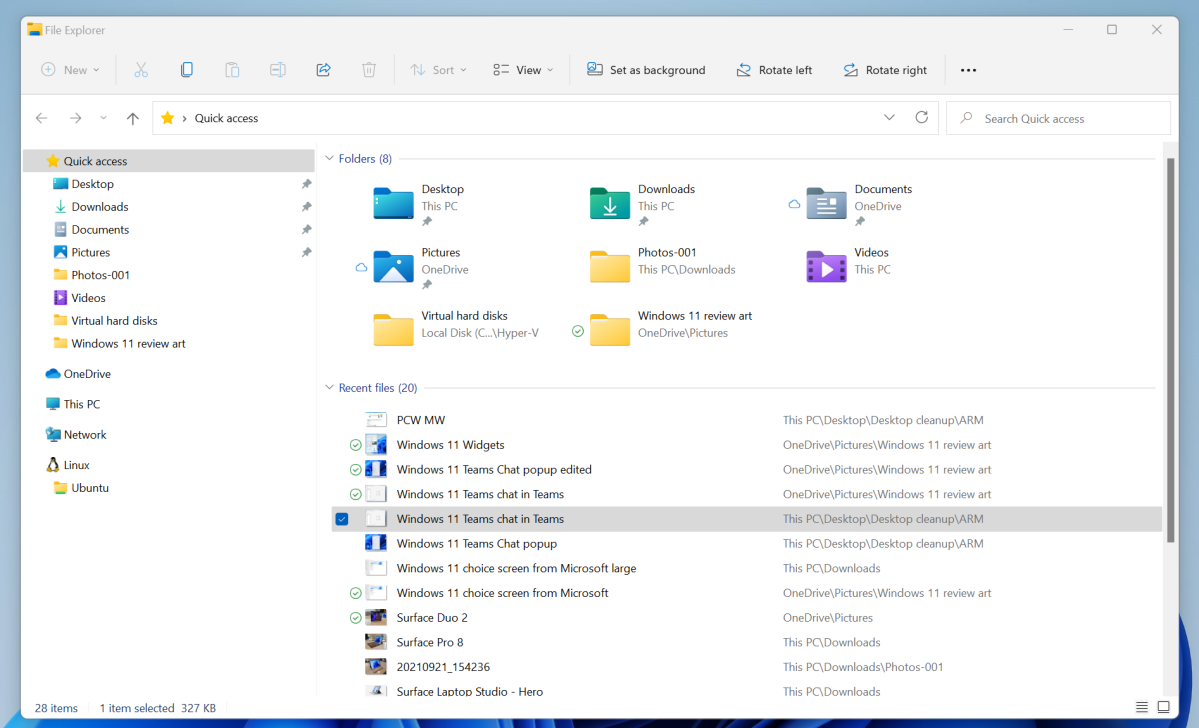Click the Search Quick access field

[1058, 119]
